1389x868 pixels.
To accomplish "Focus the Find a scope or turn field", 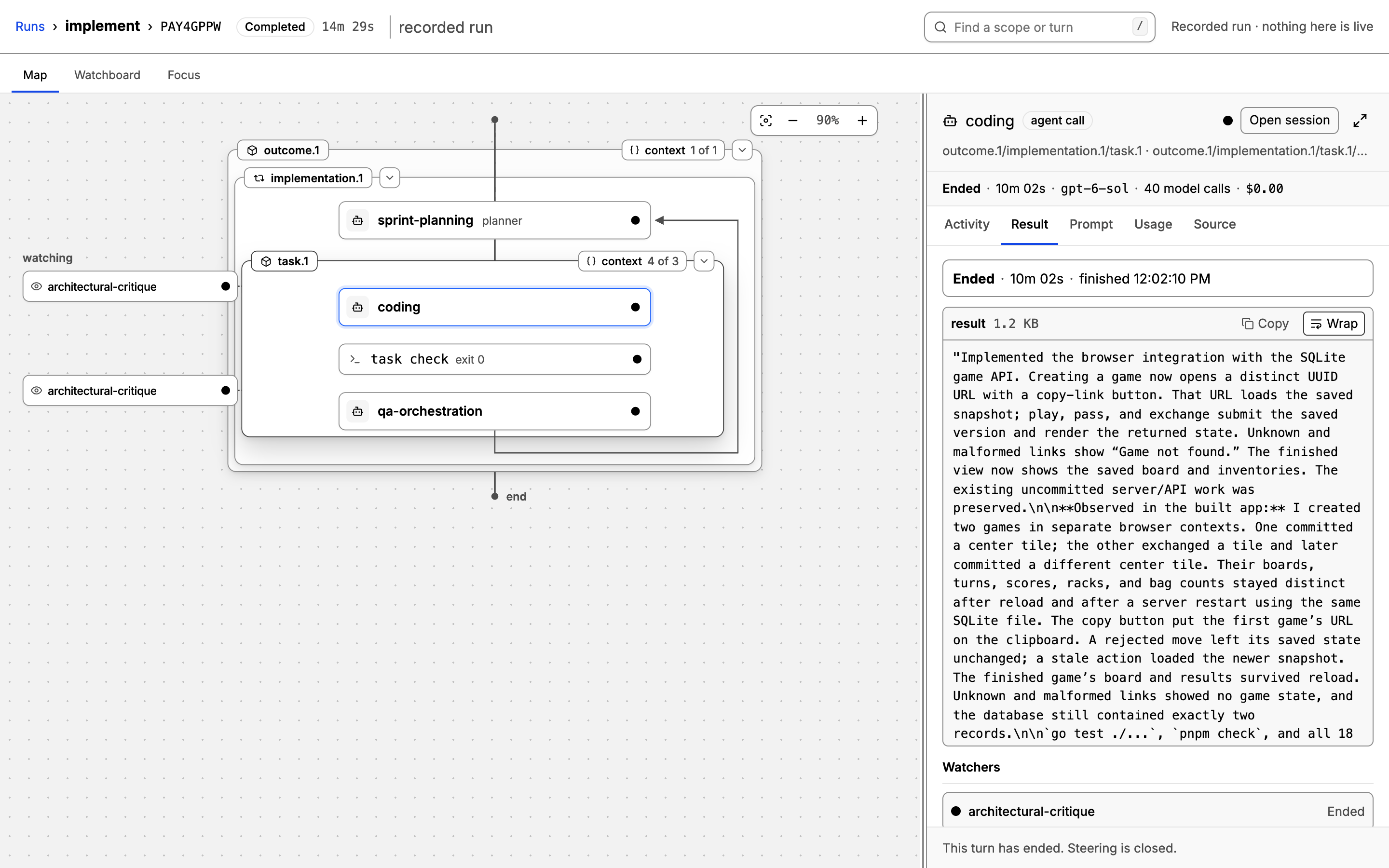I will (1039, 27).
